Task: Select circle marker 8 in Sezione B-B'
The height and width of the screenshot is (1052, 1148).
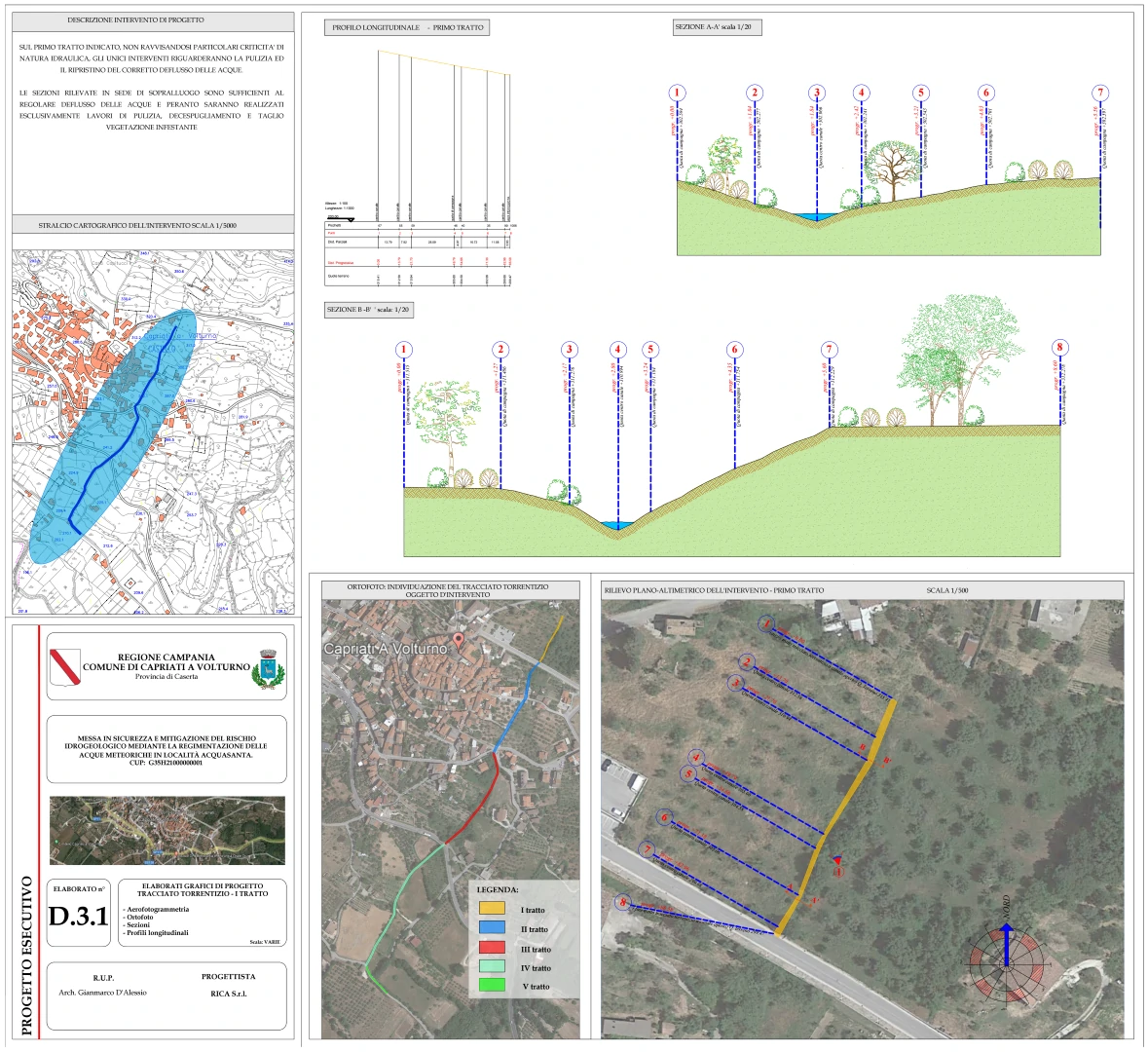Action: click(1060, 348)
